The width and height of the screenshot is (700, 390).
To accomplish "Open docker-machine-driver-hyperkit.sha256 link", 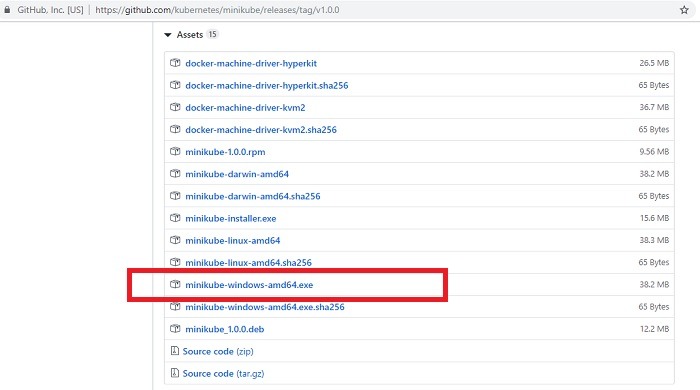I will [x=267, y=85].
